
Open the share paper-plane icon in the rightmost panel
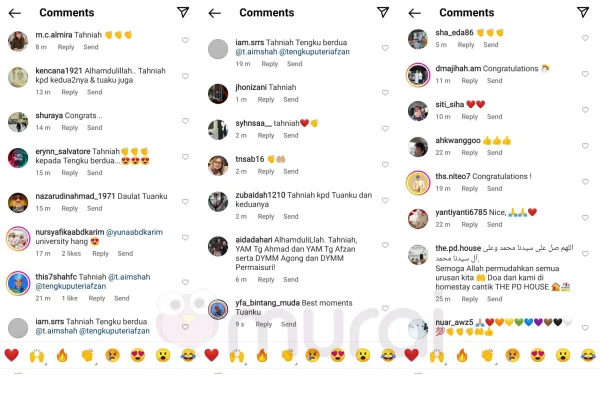(583, 12)
